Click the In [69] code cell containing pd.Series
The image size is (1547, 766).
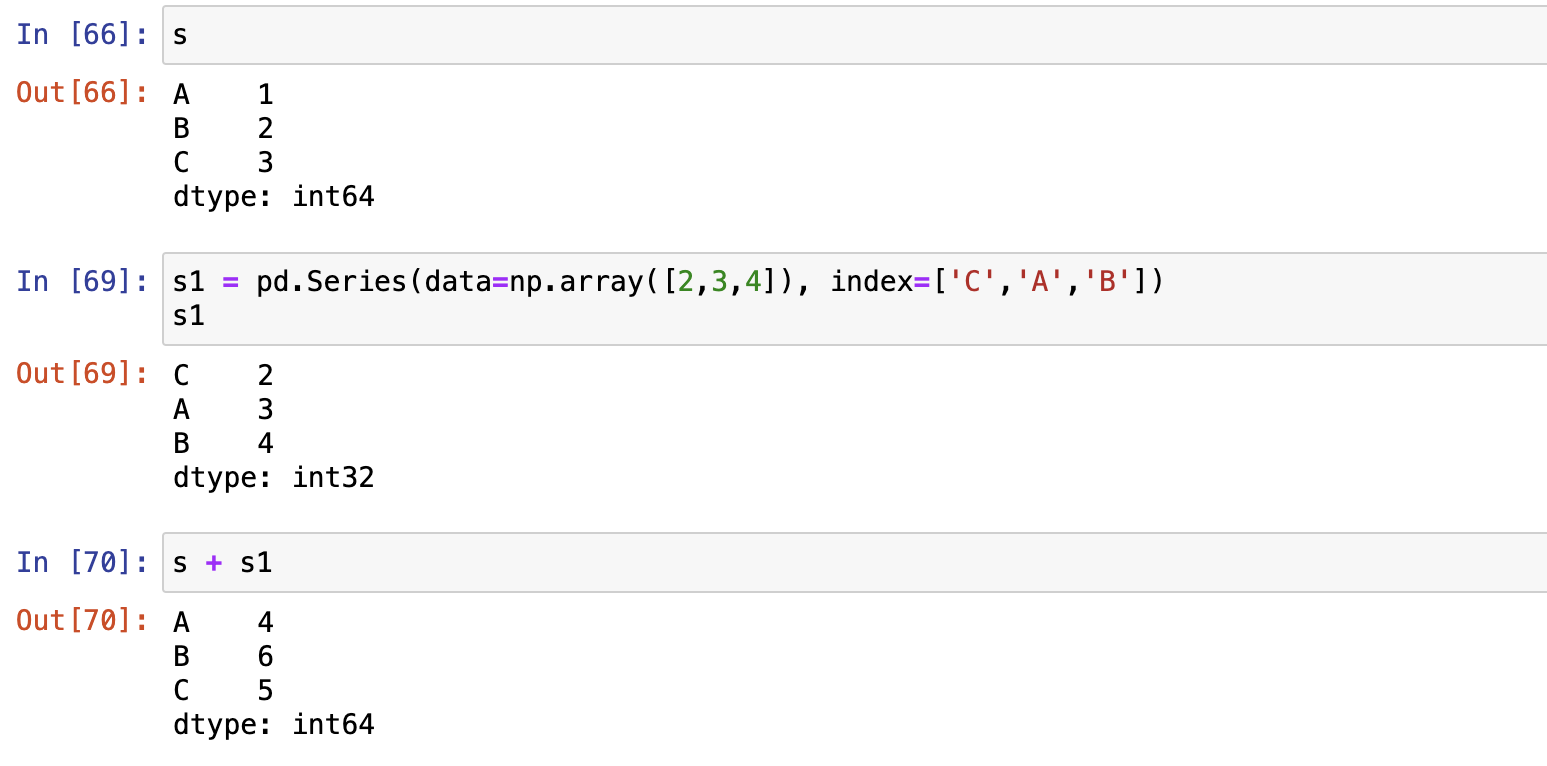pos(855,299)
